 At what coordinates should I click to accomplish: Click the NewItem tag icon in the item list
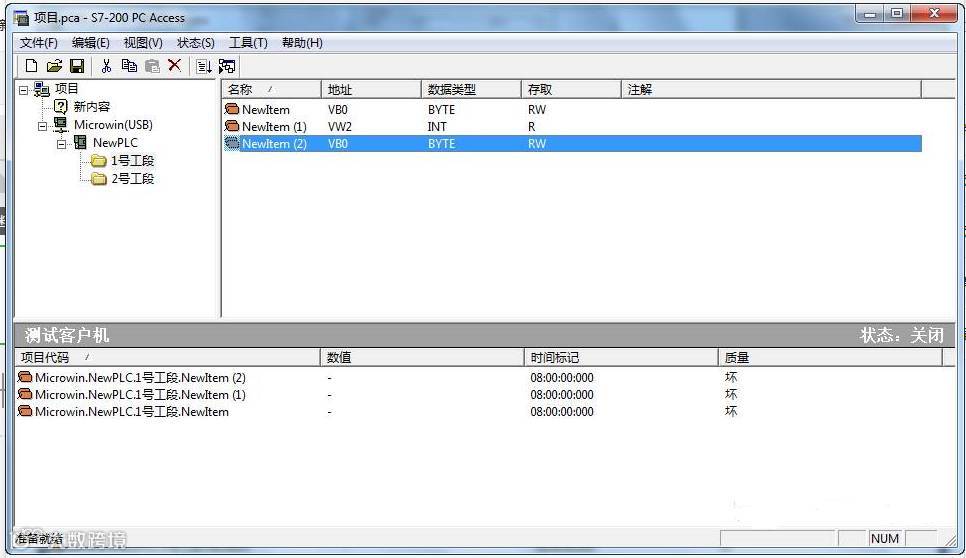232,109
